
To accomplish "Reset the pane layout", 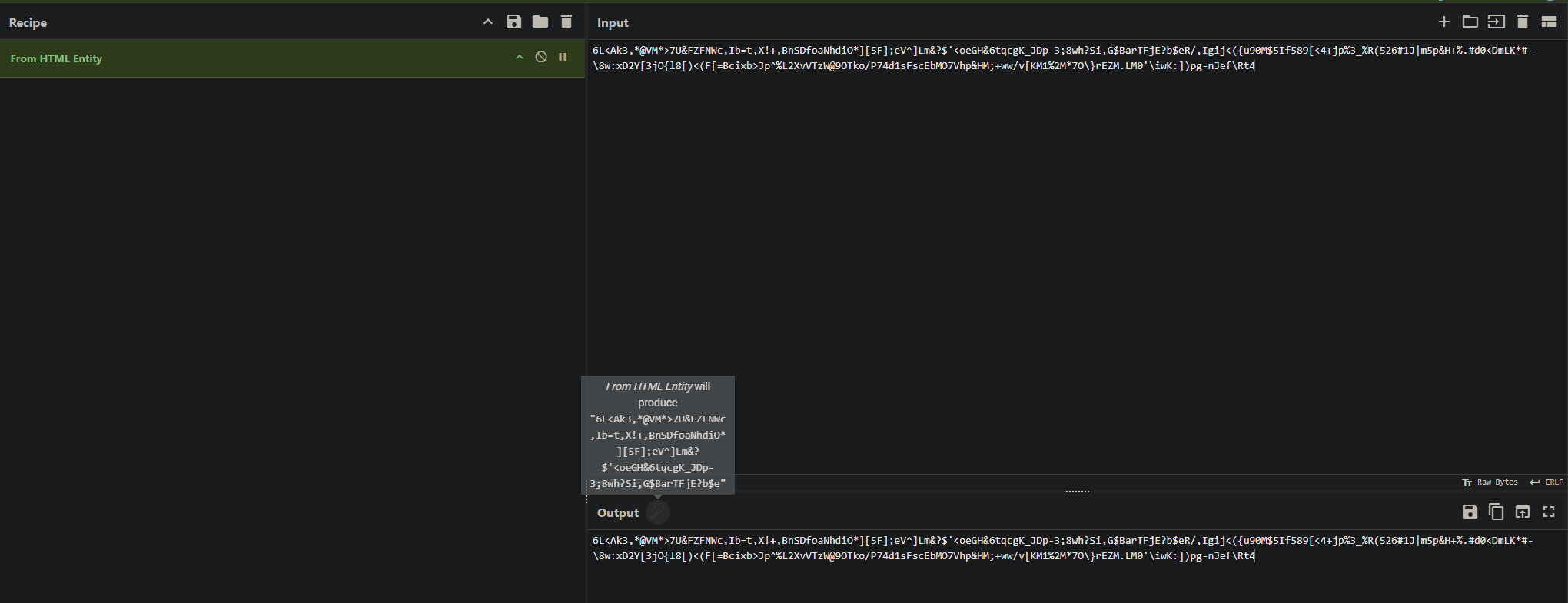I will 1549,22.
